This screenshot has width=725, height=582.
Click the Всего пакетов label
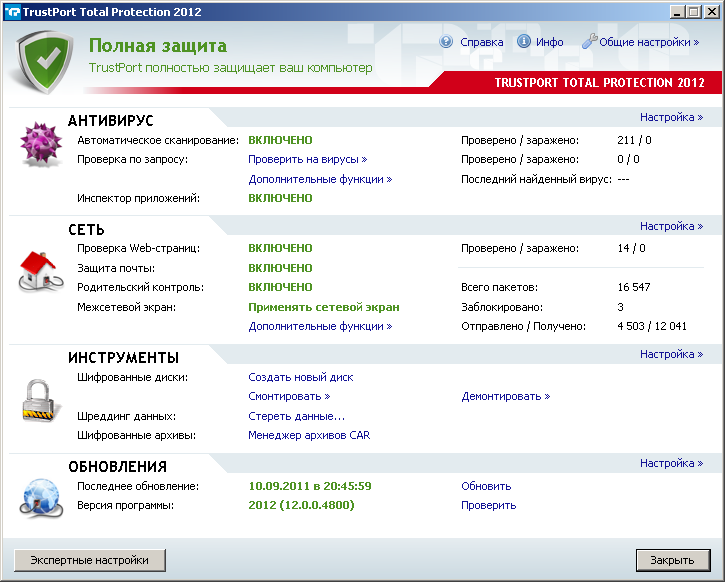coord(499,287)
